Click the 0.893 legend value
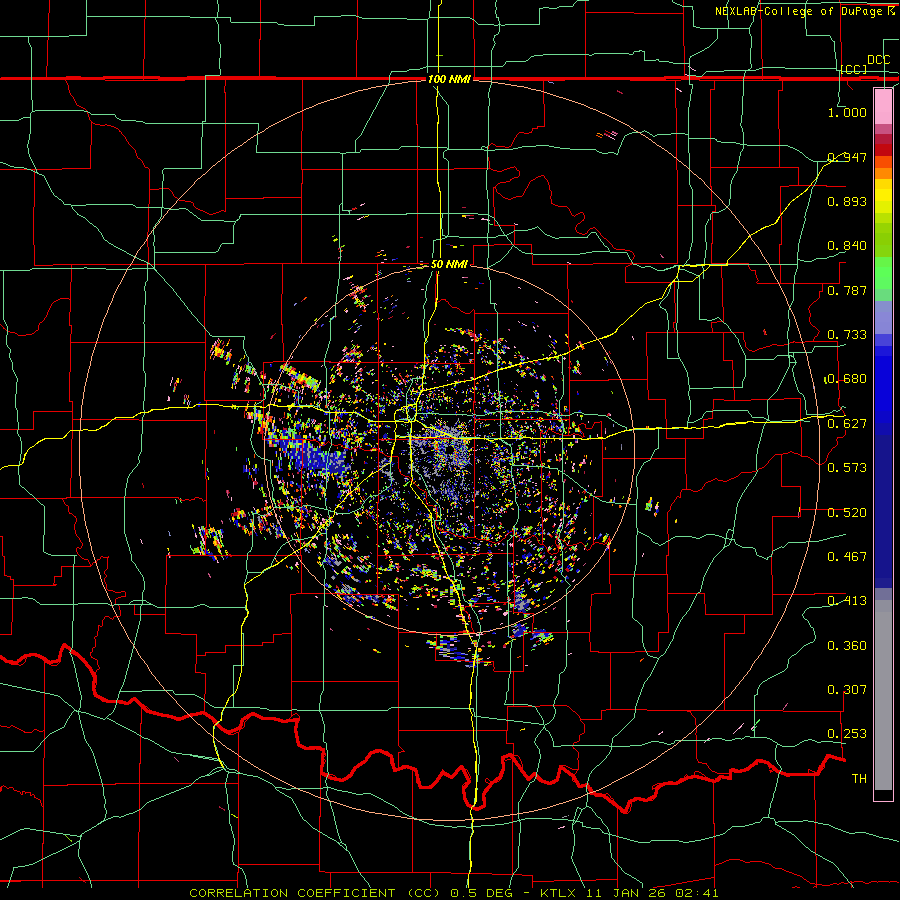Screen dimensions: 900x900 847,201
